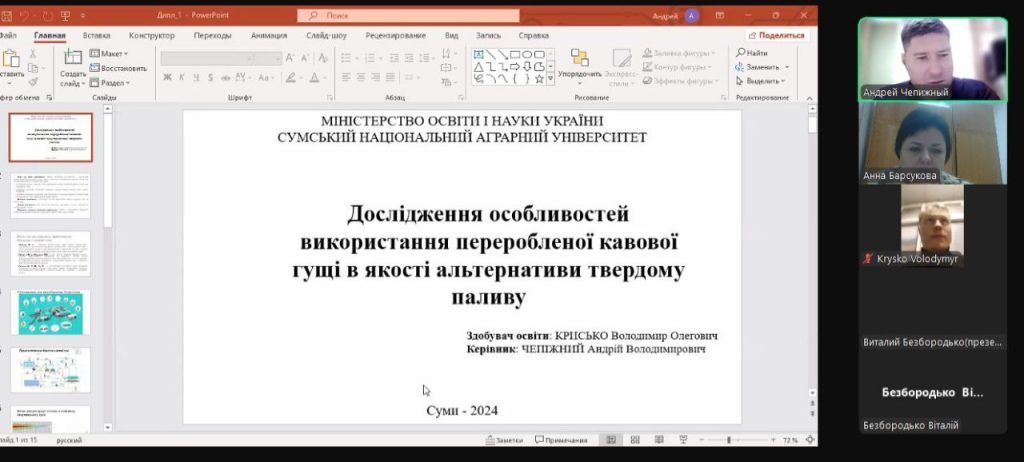
Task: Click the zoom out minus button
Action: pos(702,440)
